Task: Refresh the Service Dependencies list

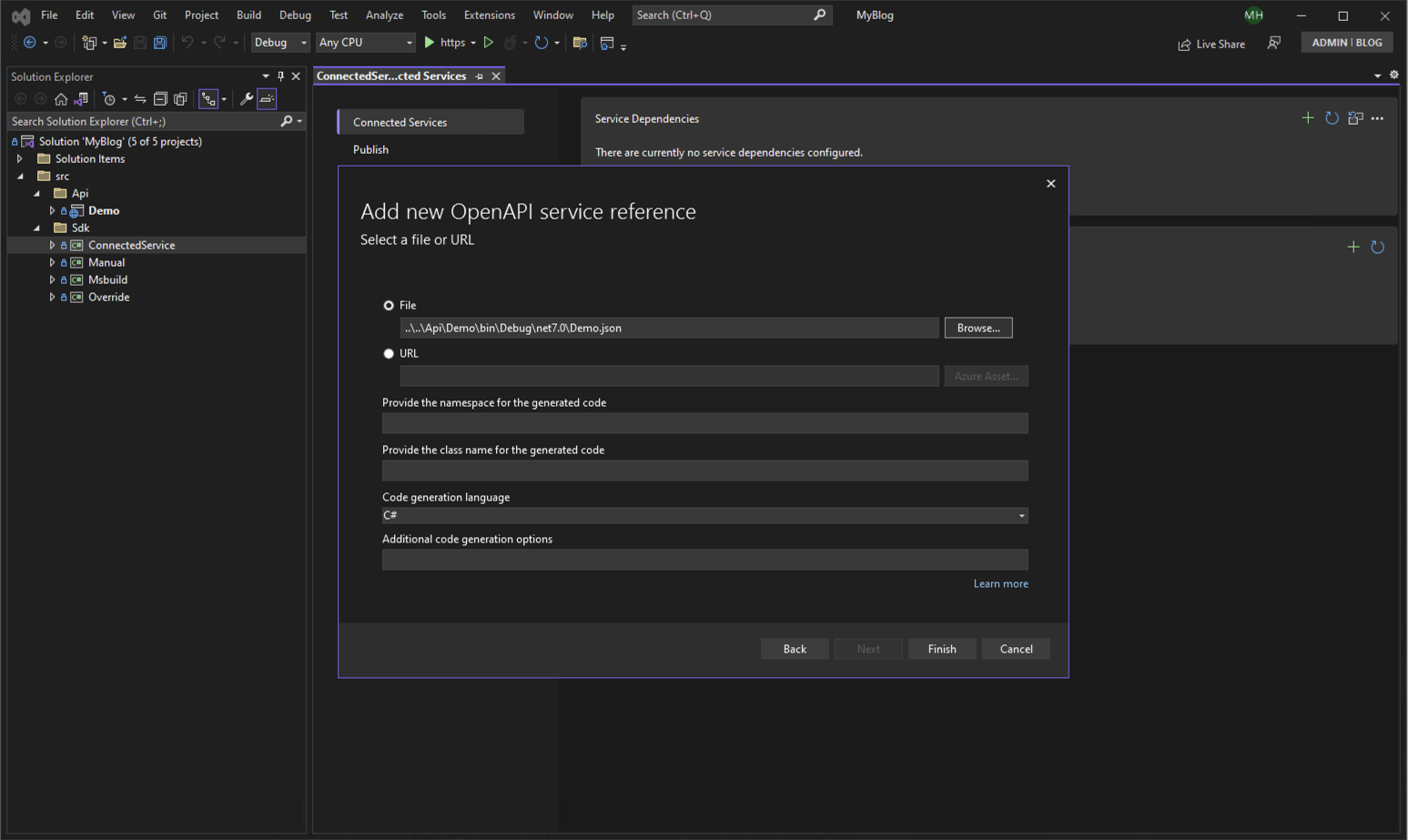Action: point(1332,118)
